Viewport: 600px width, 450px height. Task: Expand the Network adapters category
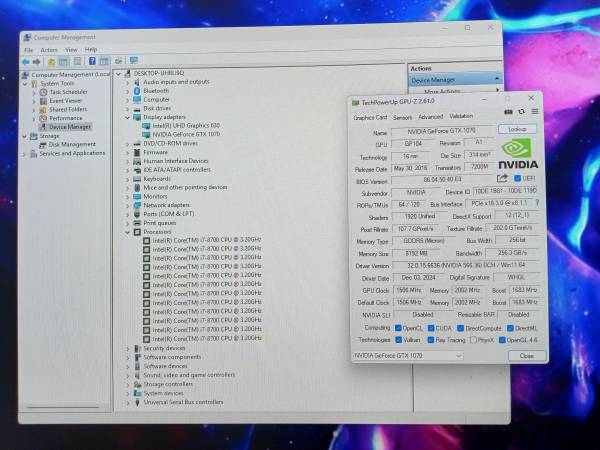(x=127, y=204)
